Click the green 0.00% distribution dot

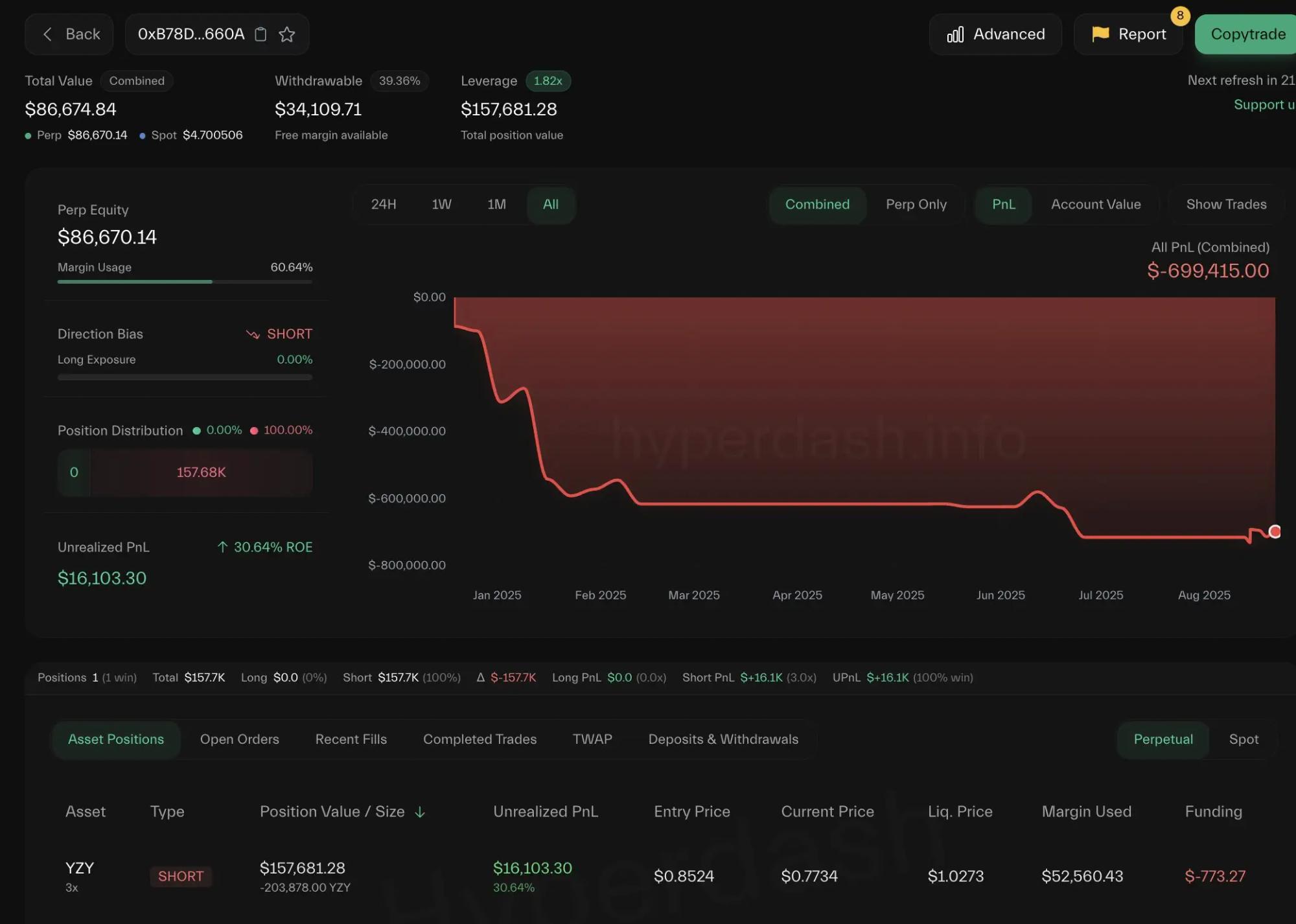coord(196,431)
